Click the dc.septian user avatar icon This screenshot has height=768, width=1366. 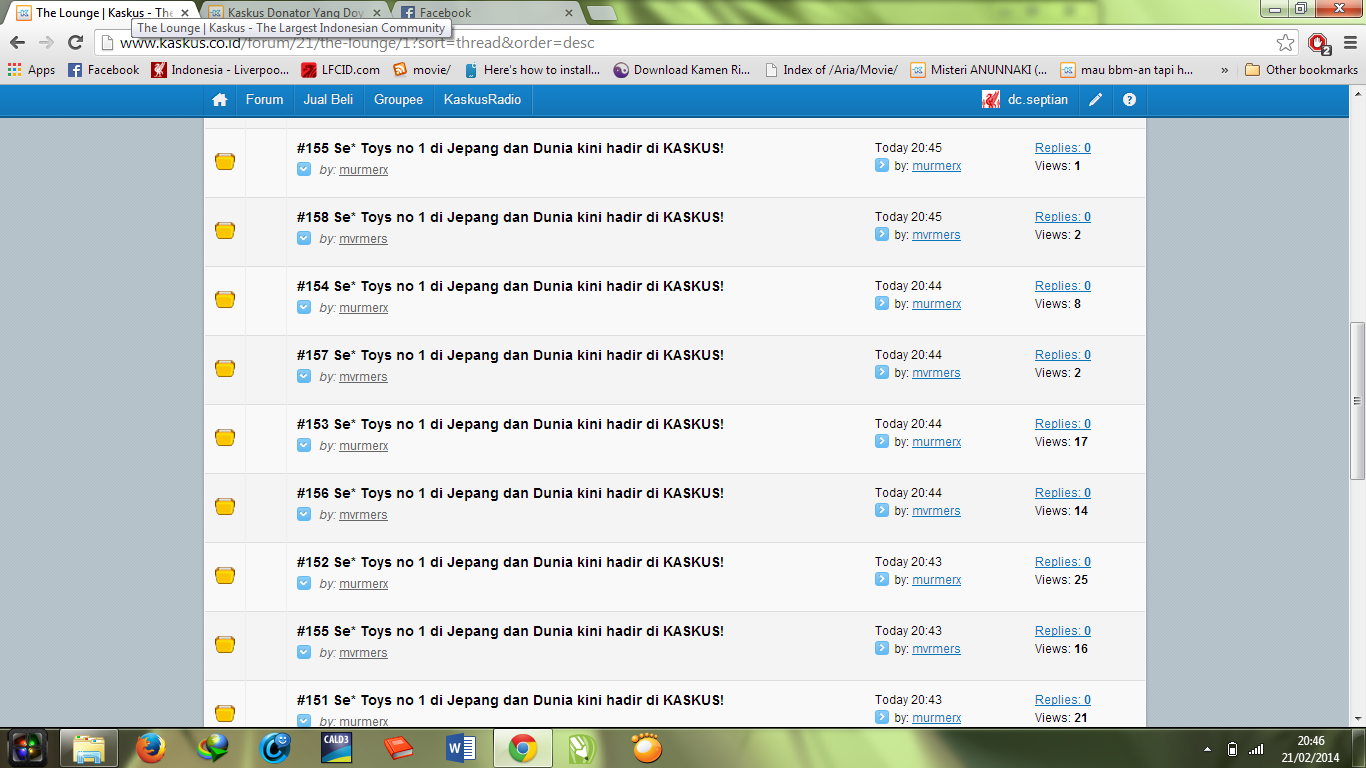click(x=991, y=100)
